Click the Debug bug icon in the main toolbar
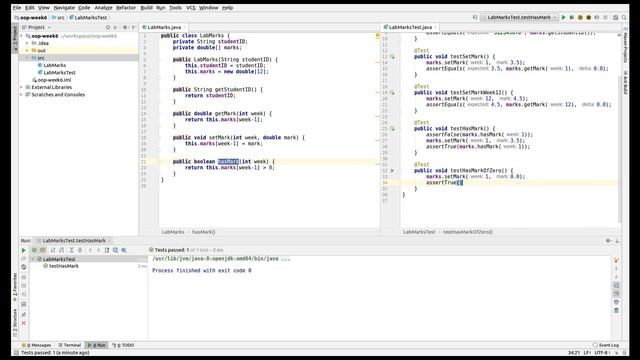 [572, 18]
